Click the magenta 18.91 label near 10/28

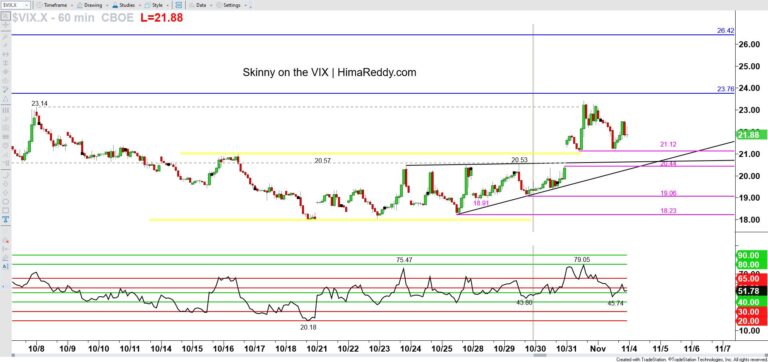click(481, 202)
